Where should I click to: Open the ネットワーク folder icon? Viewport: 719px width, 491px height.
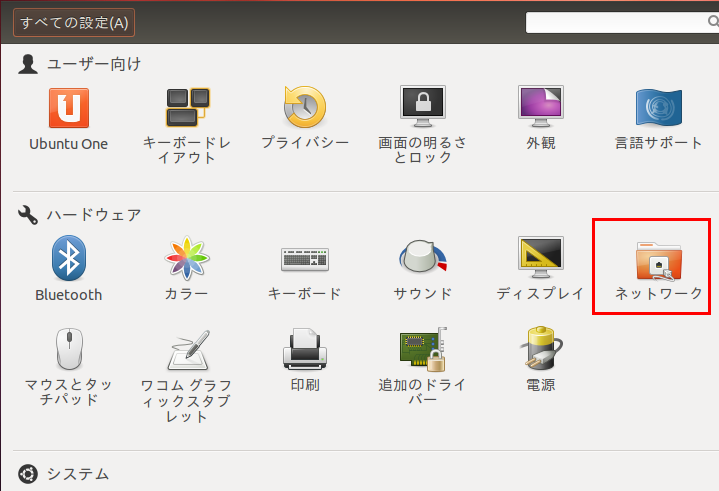click(658, 261)
